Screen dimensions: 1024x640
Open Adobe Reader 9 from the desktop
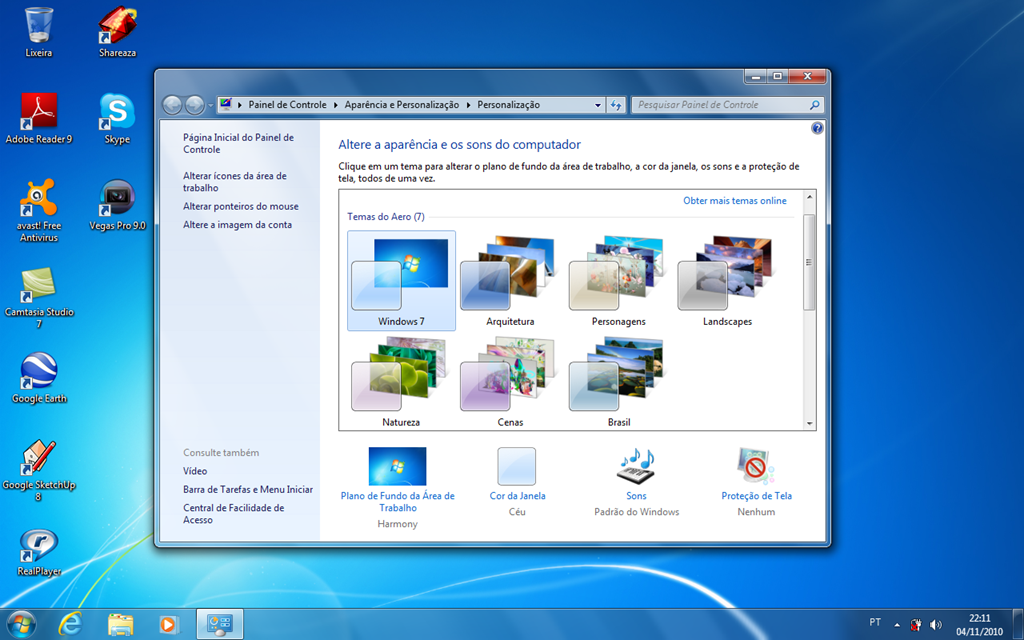point(38,110)
